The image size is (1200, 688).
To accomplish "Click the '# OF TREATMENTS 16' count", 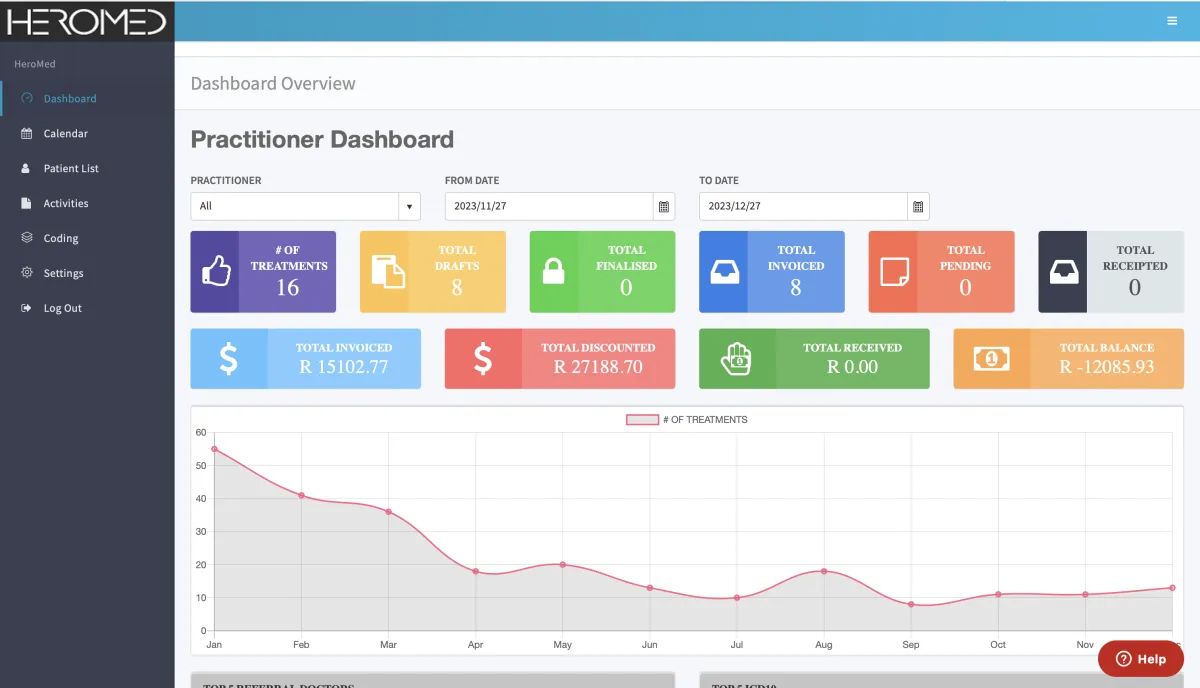I will coord(288,288).
